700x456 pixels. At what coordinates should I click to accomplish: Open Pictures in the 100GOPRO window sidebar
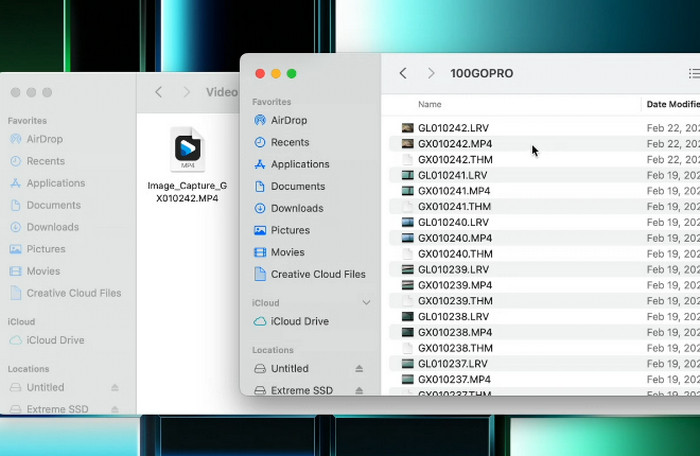point(282,230)
